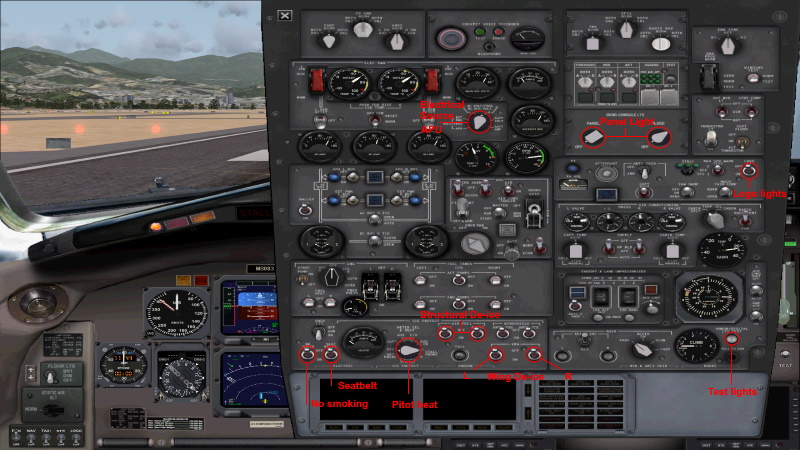Toggle the left Structural De-ice switch
This screenshot has width=800, height=450.
tap(445, 331)
